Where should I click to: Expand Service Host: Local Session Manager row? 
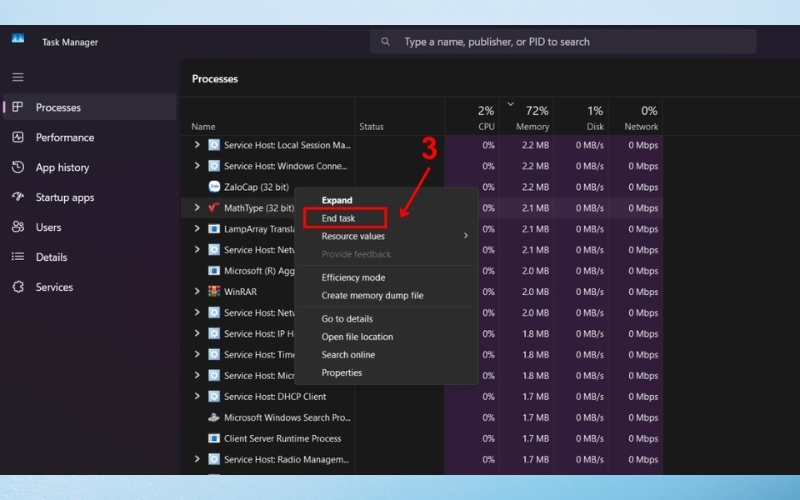pos(197,145)
